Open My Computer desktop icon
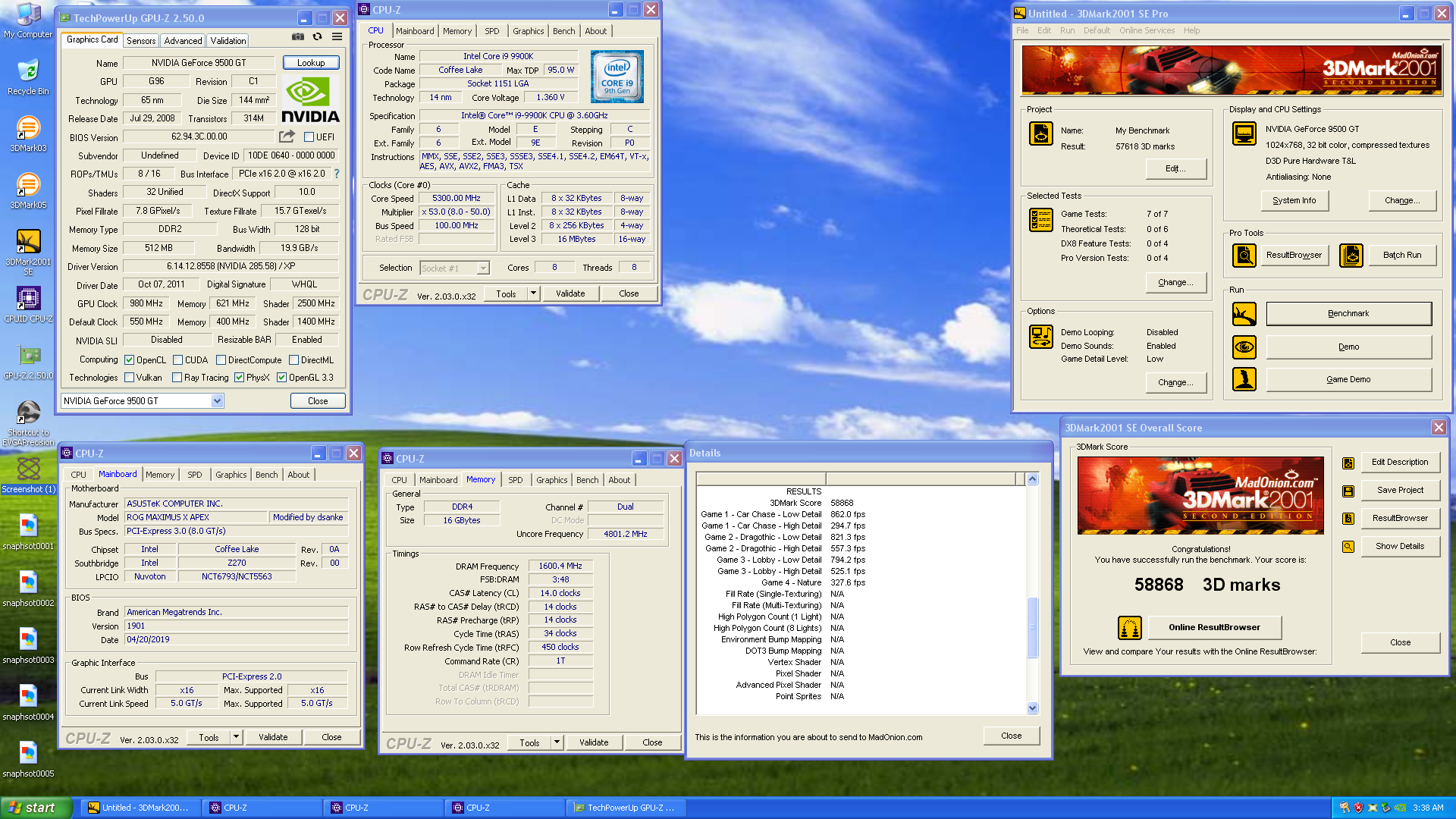The width and height of the screenshot is (1456, 819). coord(28,20)
